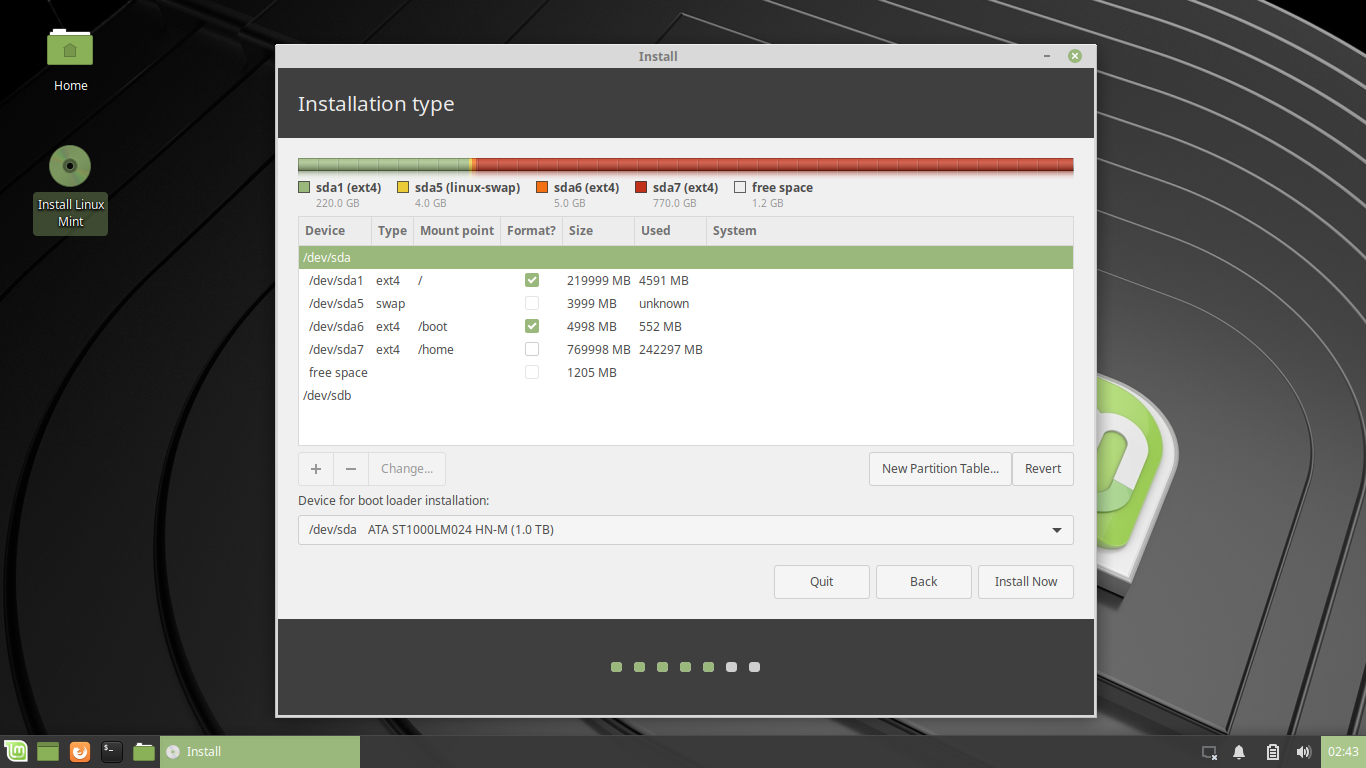This screenshot has width=1366, height=768.
Task: Click the 242297 MB used cell
Action: (x=671, y=350)
